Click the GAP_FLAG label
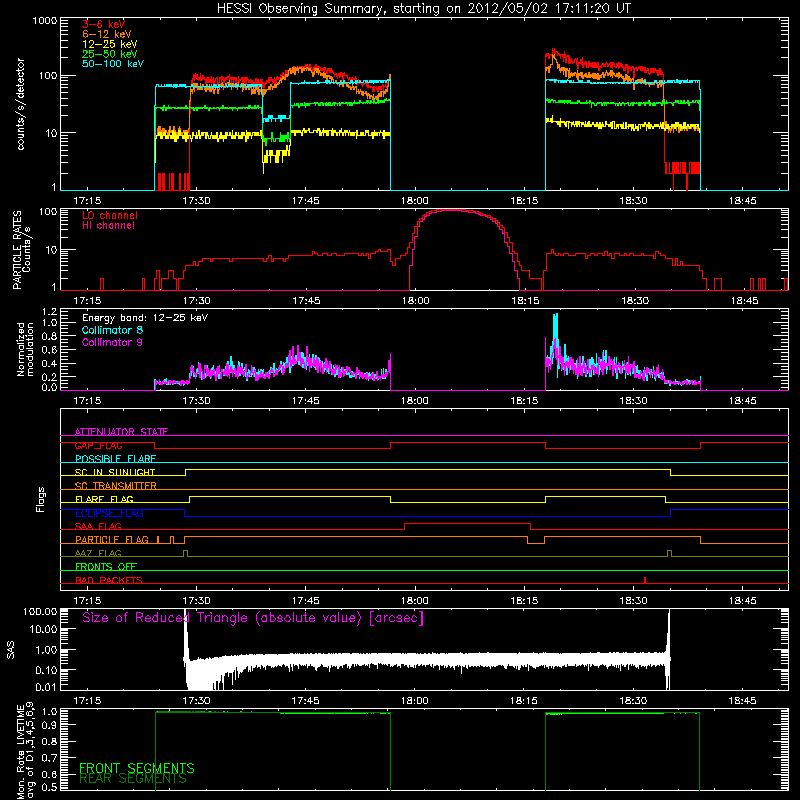The height and width of the screenshot is (800, 800). (x=98, y=445)
